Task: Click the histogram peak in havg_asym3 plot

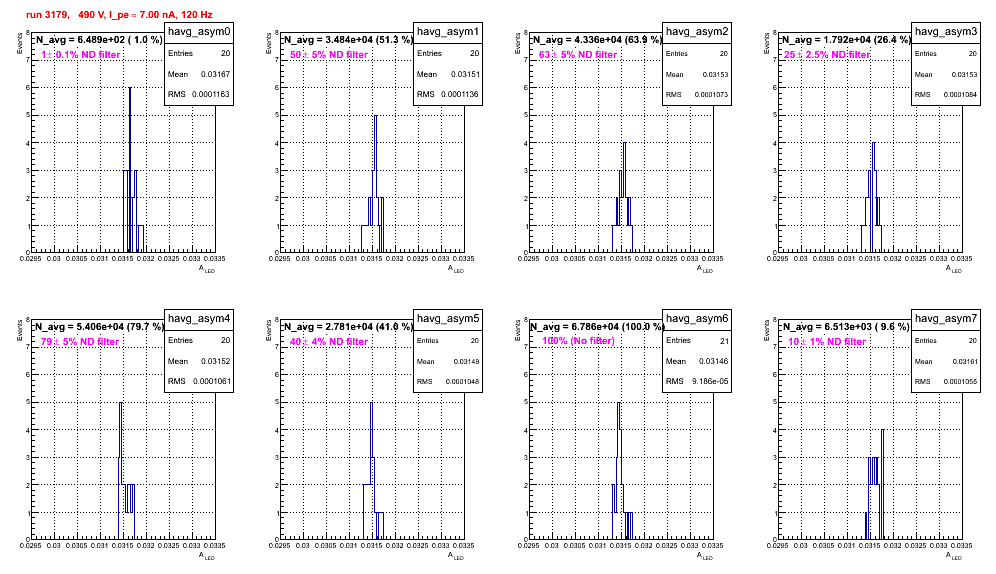Action: tap(873, 143)
